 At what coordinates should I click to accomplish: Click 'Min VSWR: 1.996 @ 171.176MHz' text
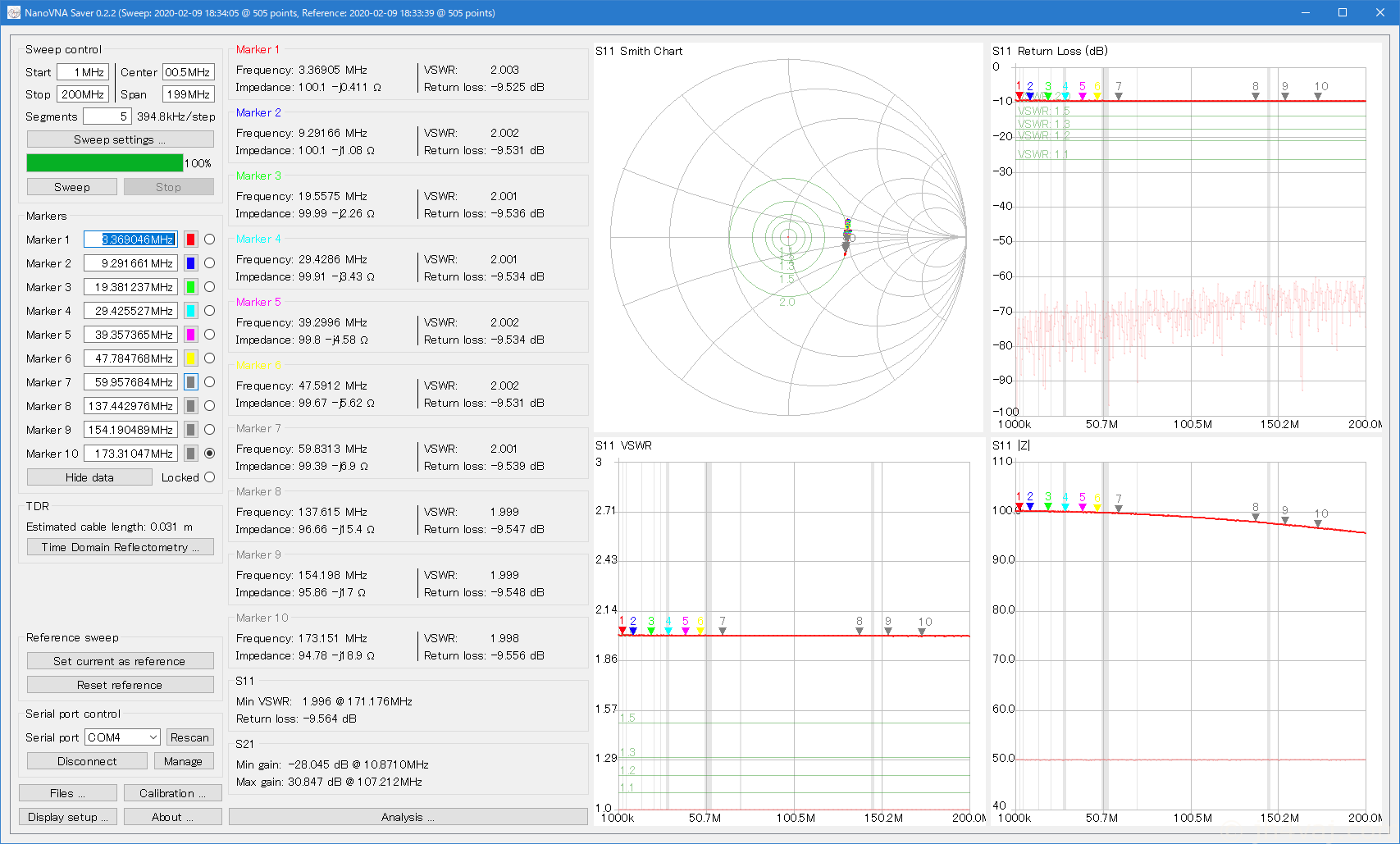(324, 701)
